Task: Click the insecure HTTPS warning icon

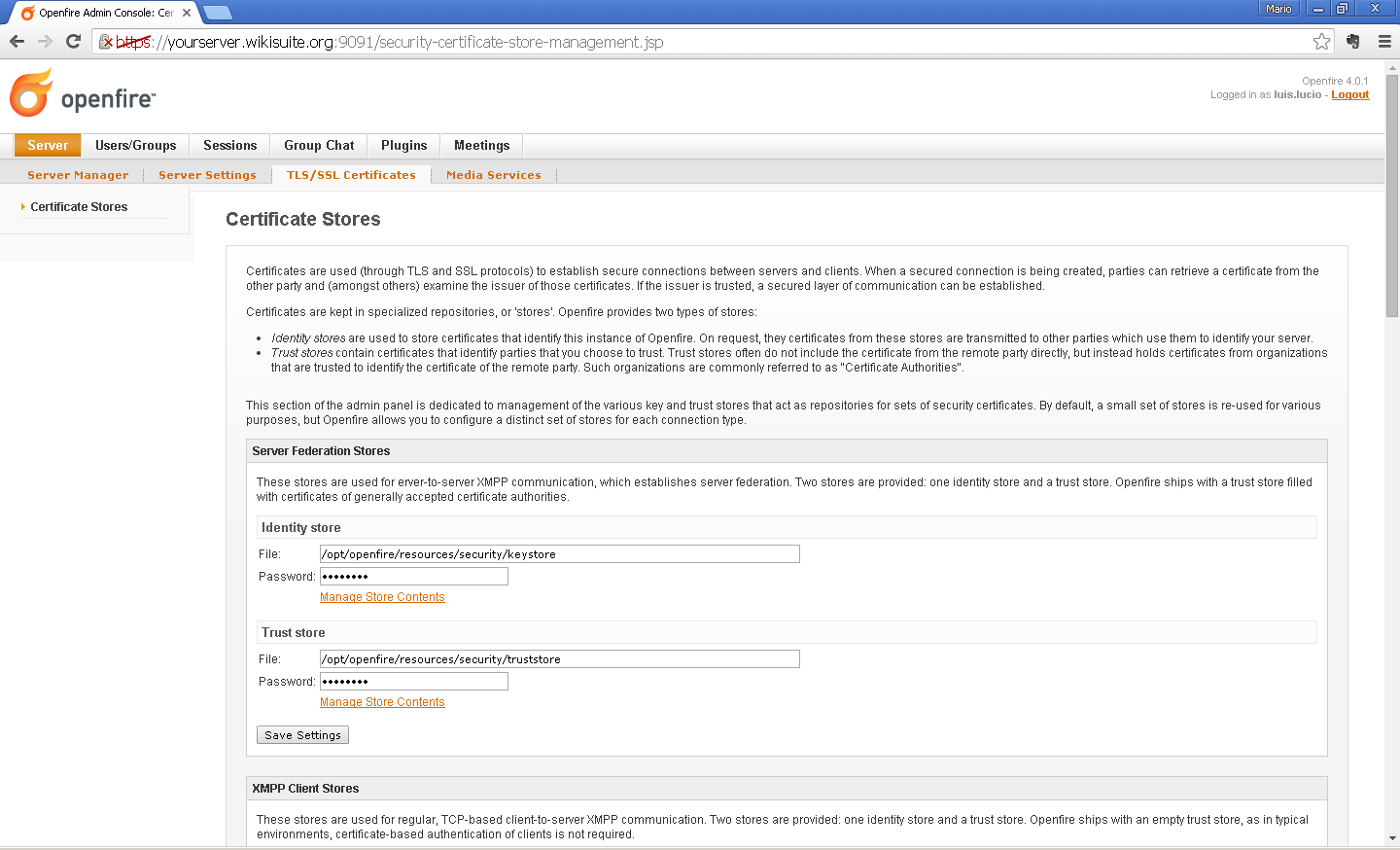Action: 107,42
